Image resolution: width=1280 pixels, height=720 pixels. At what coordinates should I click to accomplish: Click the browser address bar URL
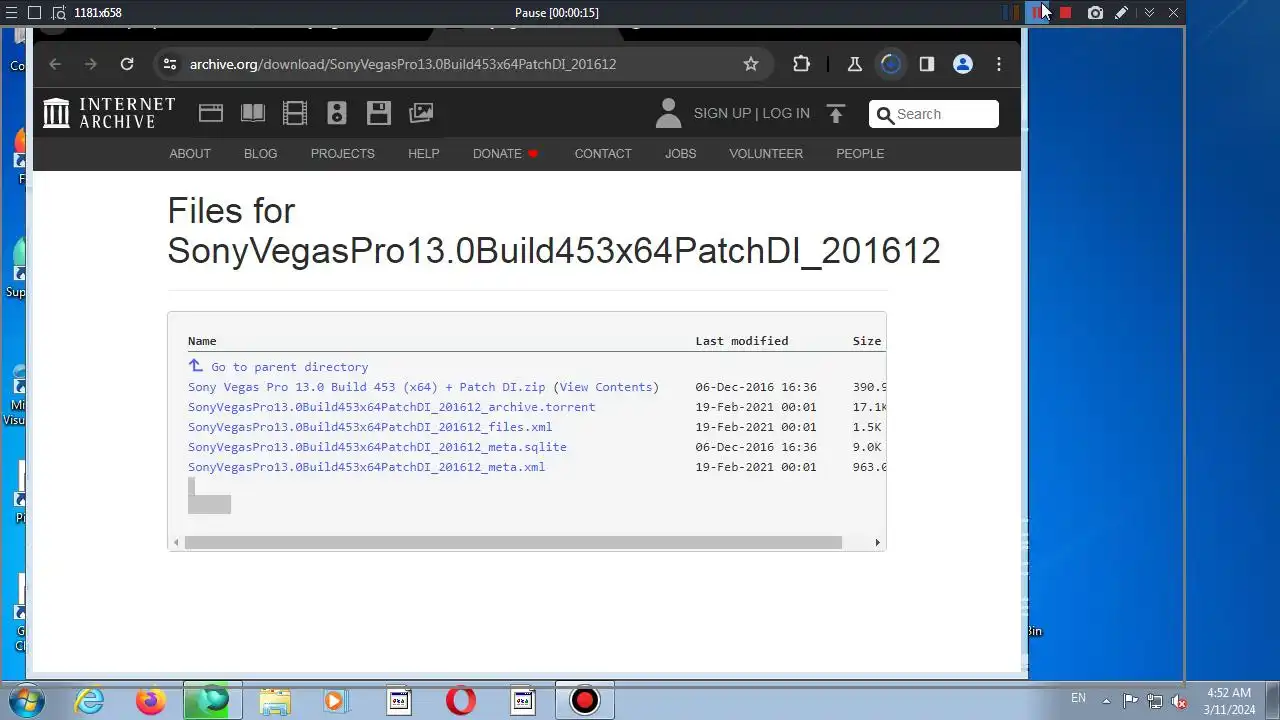click(x=403, y=64)
